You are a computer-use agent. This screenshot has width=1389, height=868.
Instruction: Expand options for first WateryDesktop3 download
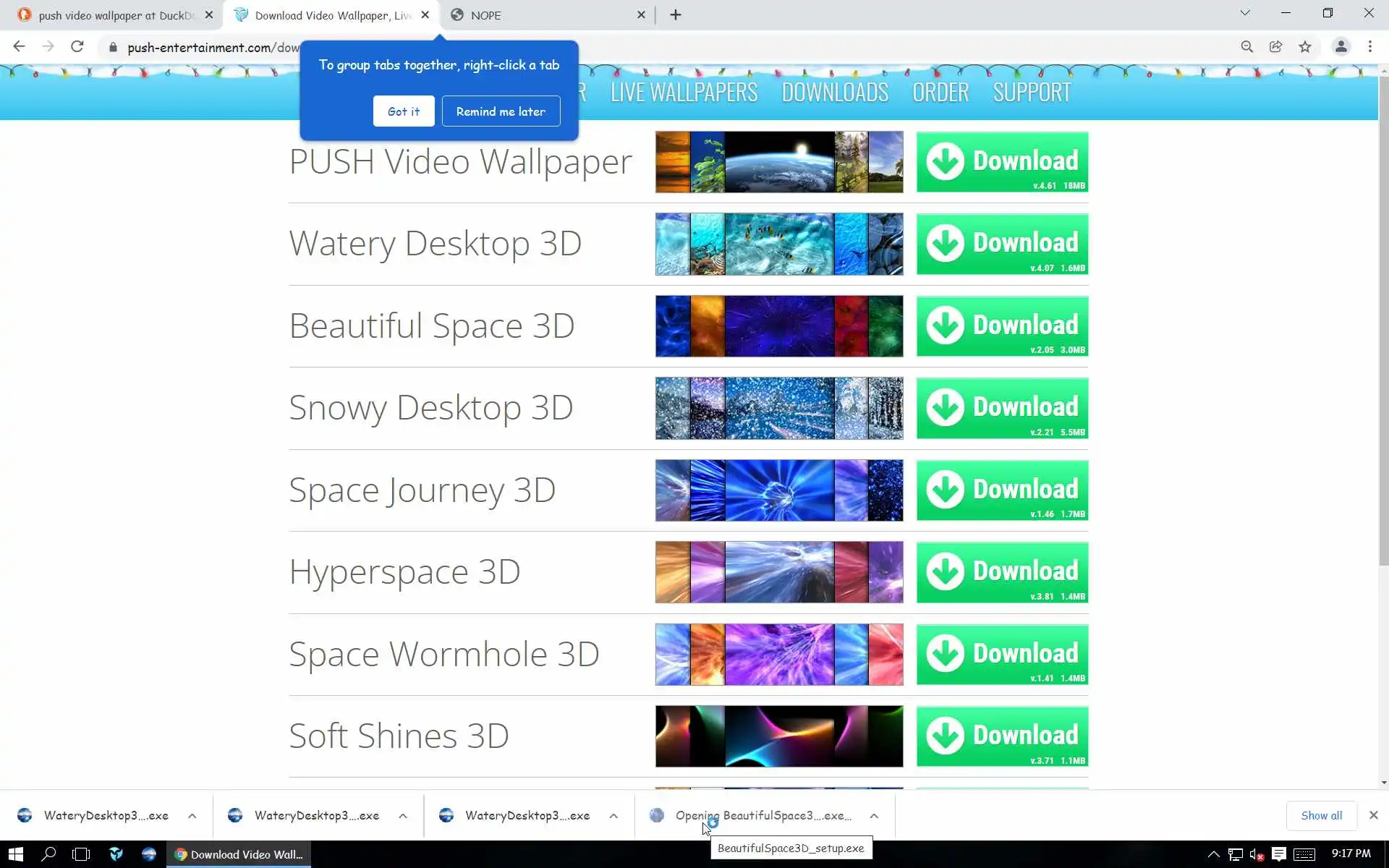(192, 816)
